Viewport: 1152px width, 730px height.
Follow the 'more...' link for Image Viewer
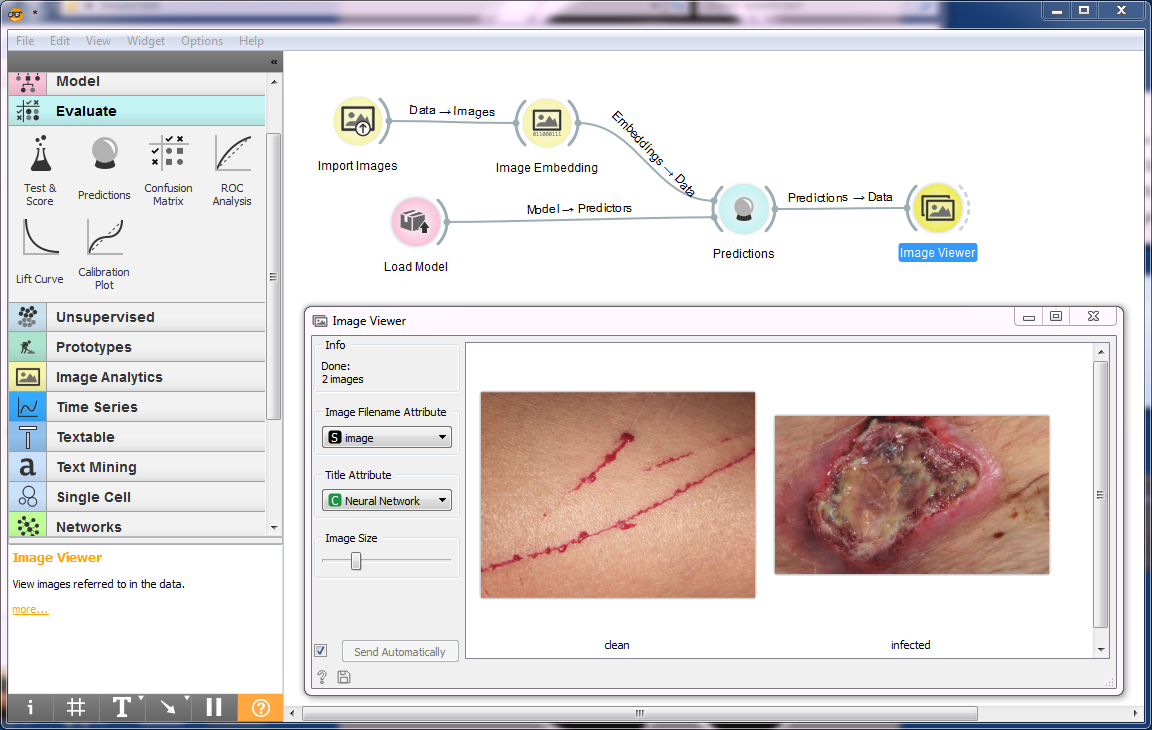click(x=30, y=610)
